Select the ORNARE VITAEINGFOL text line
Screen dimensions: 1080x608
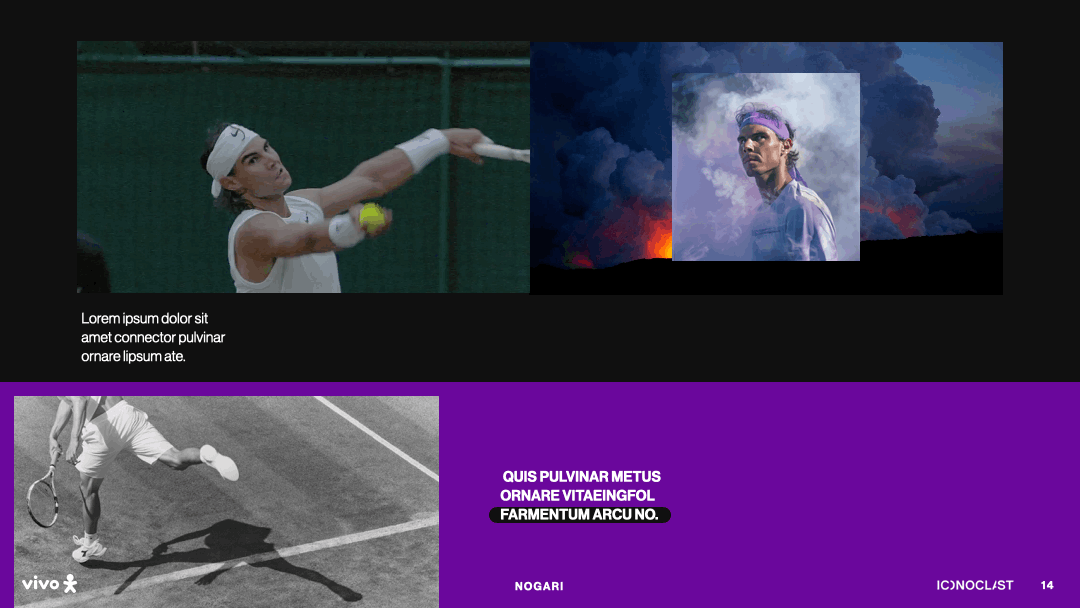click(577, 495)
